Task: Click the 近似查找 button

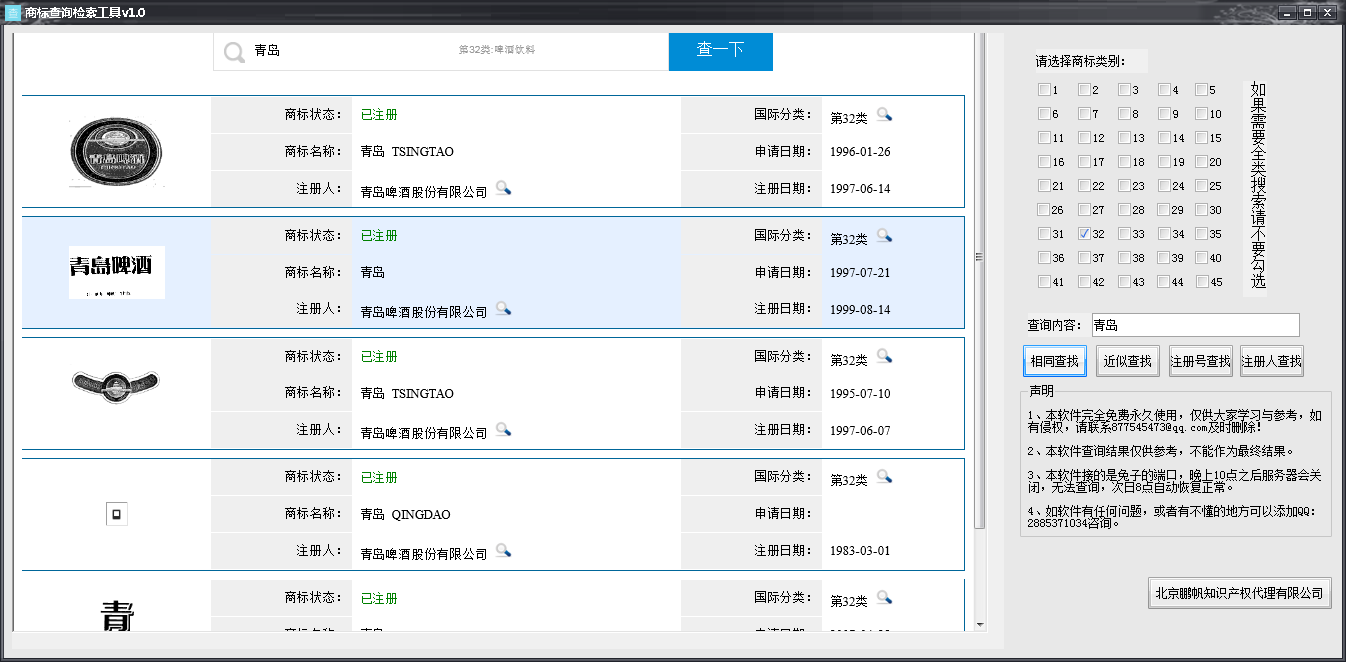Action: [x=1127, y=361]
